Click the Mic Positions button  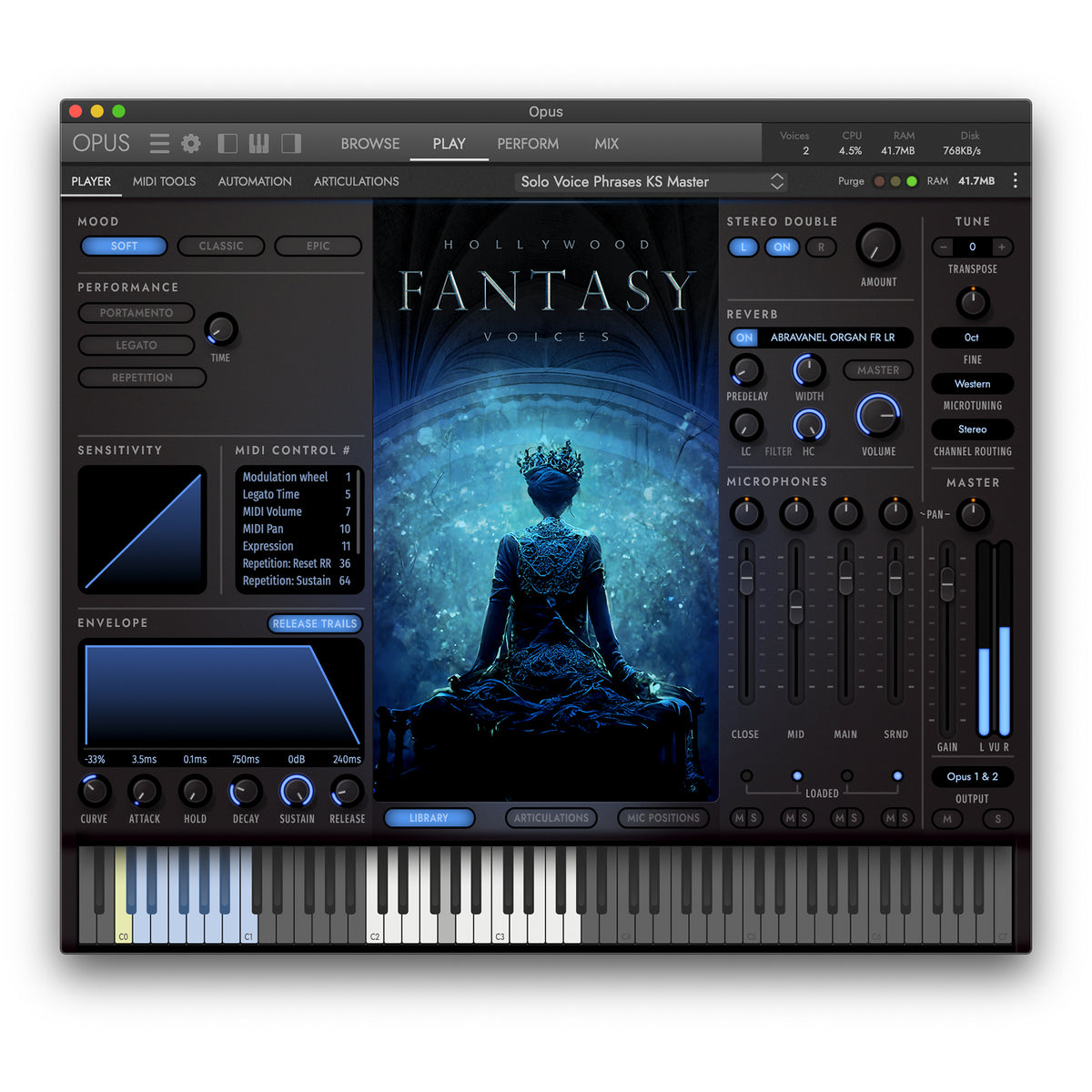click(x=663, y=818)
